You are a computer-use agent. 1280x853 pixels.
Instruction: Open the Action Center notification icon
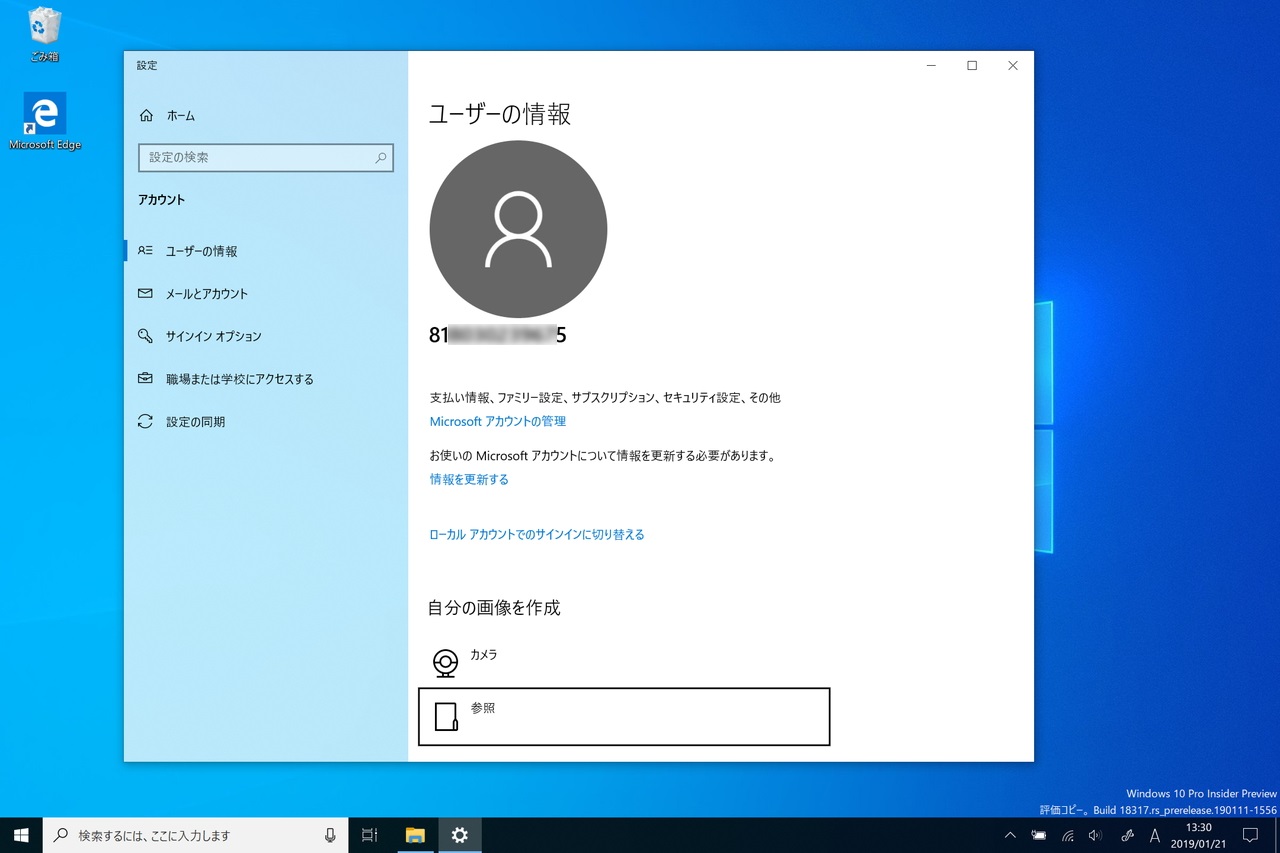point(1251,835)
